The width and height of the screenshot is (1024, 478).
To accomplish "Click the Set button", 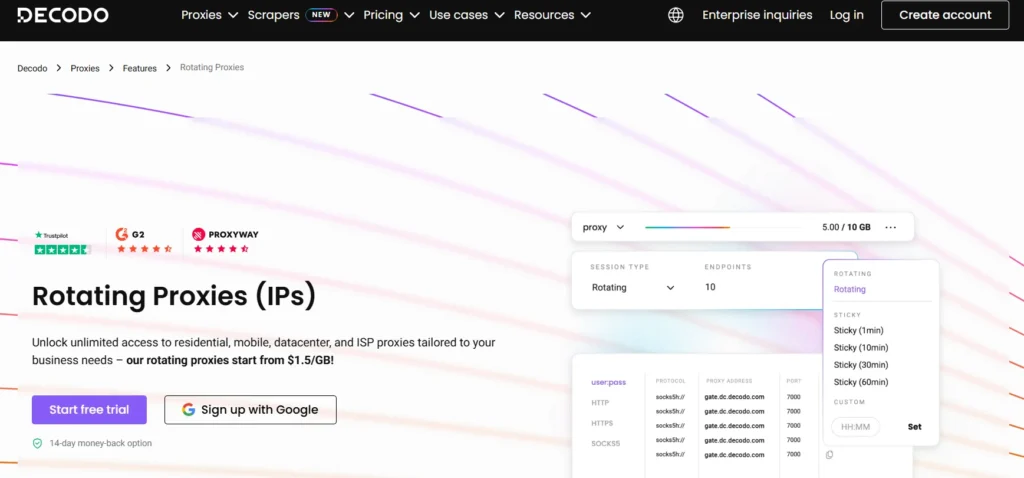I will pos(914,427).
